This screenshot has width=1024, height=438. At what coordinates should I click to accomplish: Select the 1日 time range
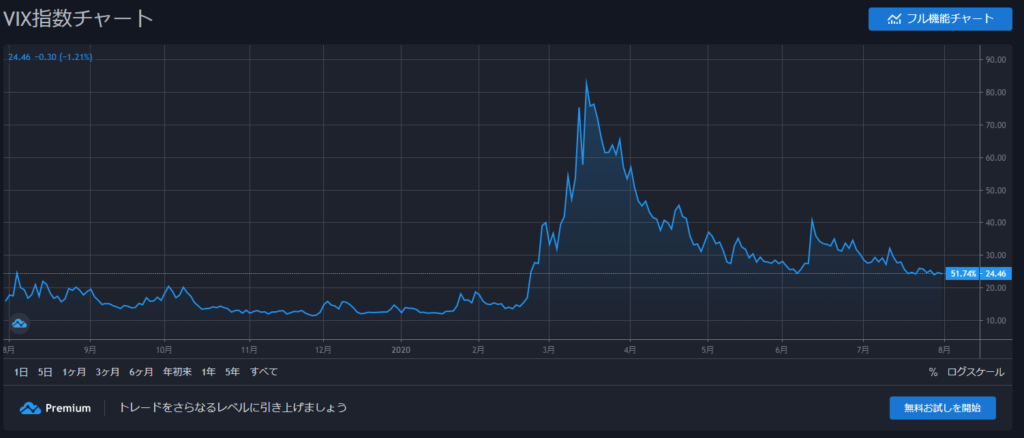pyautogui.click(x=21, y=372)
